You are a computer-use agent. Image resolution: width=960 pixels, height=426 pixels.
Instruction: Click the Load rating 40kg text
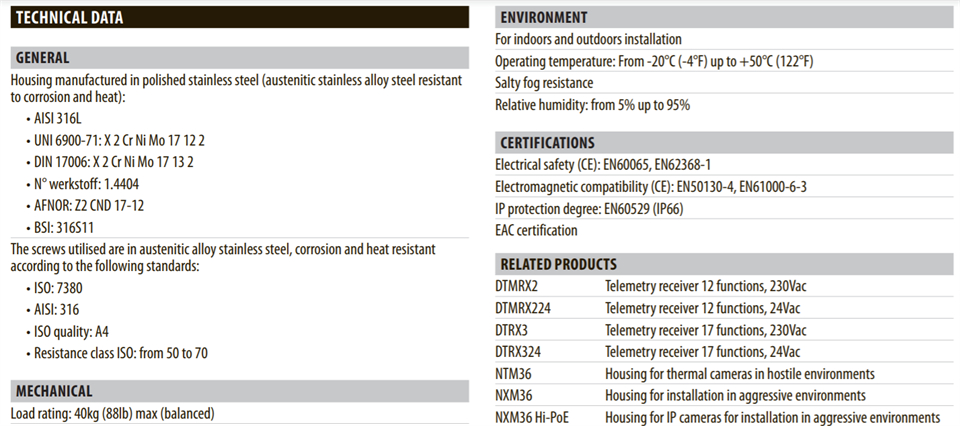(x=112, y=413)
